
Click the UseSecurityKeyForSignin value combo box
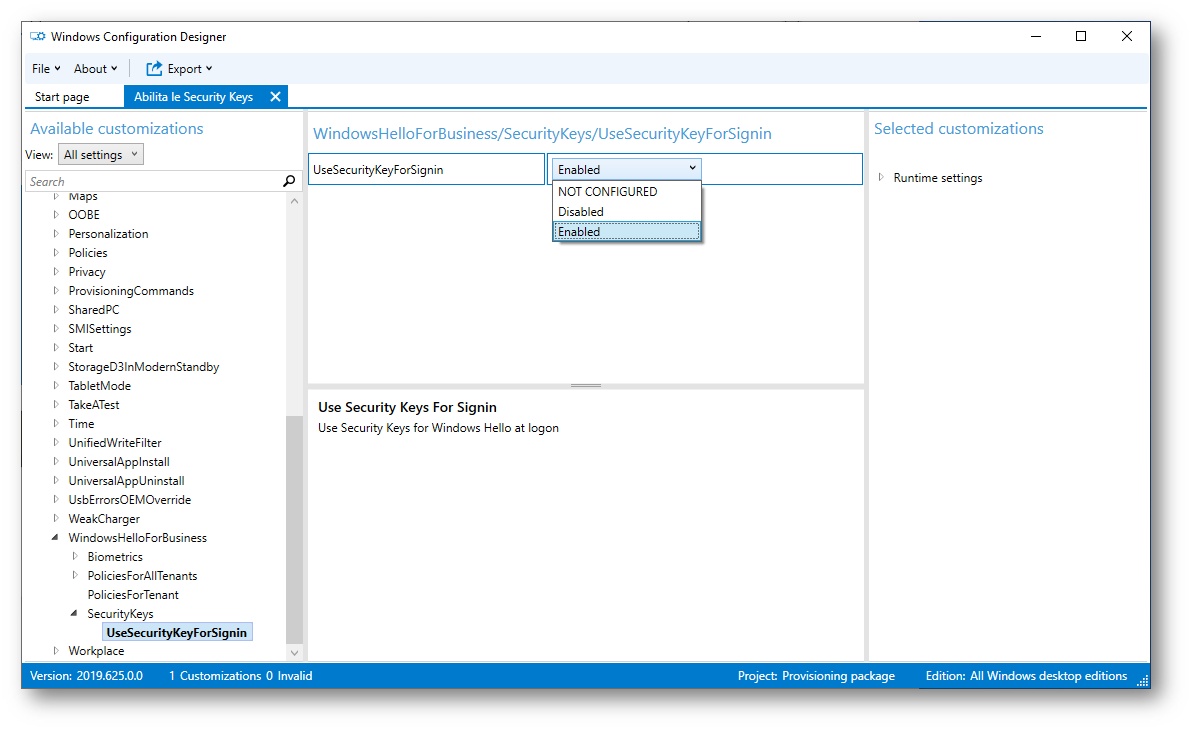626,170
